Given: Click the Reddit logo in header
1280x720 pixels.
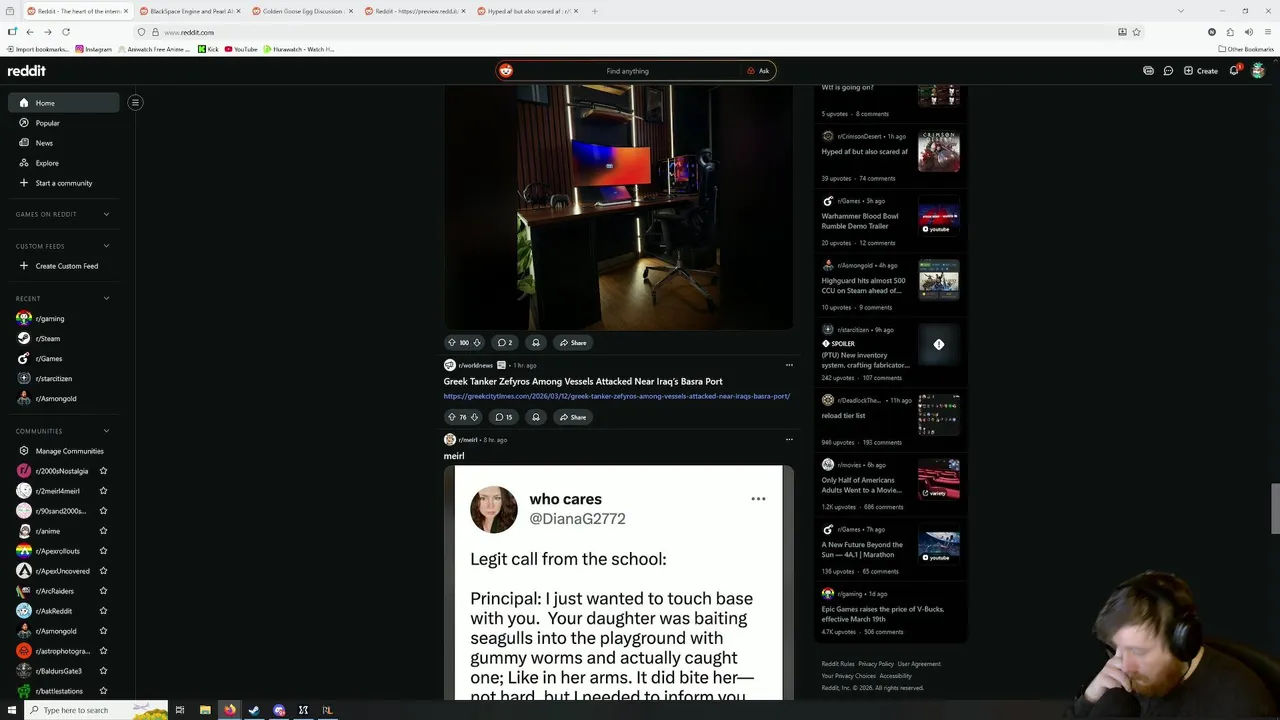Looking at the screenshot, I should click(x=27, y=71).
